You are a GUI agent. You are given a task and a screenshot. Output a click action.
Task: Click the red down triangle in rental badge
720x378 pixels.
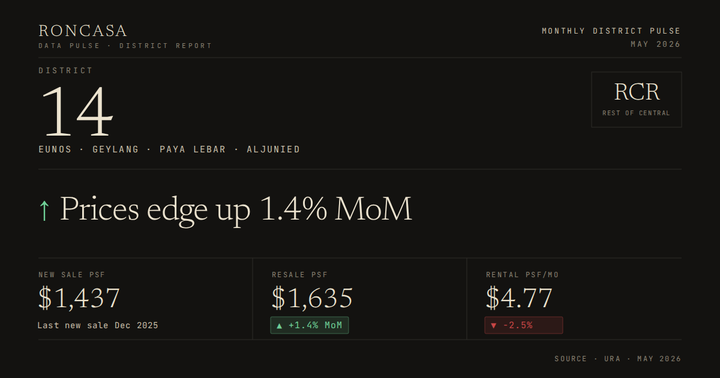[494, 326]
